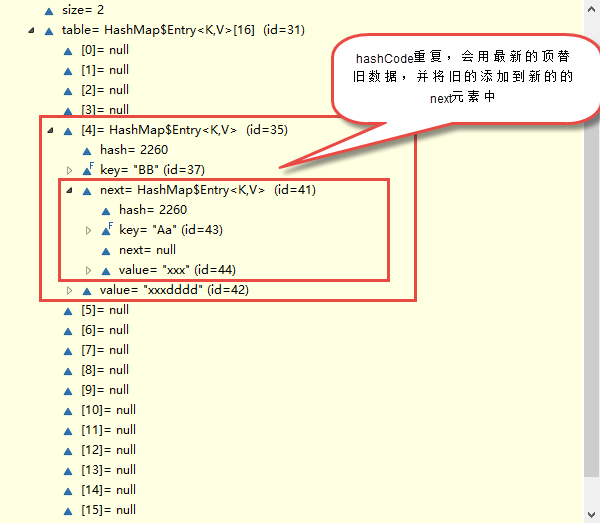Click the scrollbar up arrow
600x523 pixels.
pyautogui.click(x=592, y=10)
